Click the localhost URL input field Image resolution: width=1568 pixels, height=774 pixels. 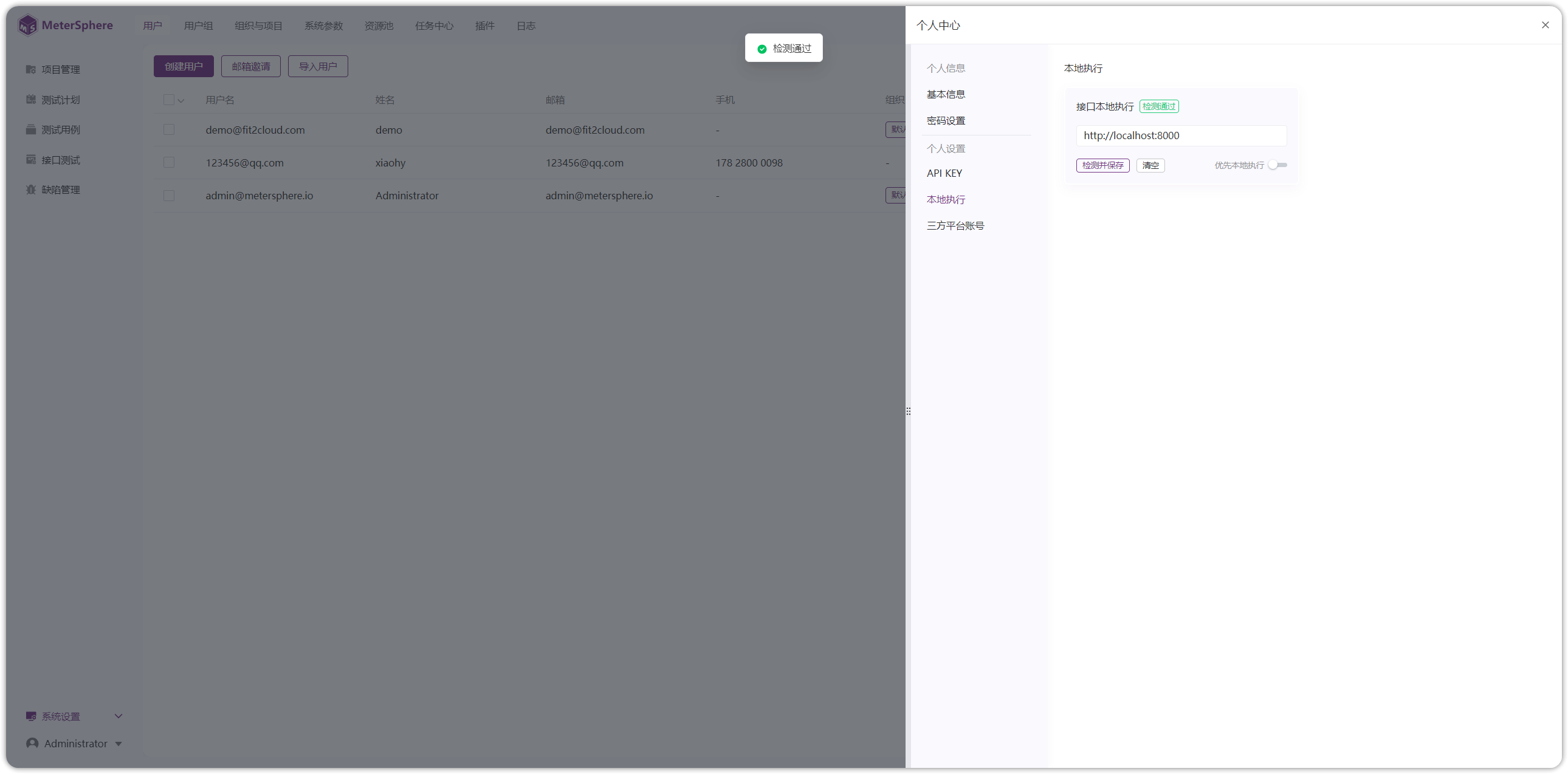click(x=1181, y=135)
